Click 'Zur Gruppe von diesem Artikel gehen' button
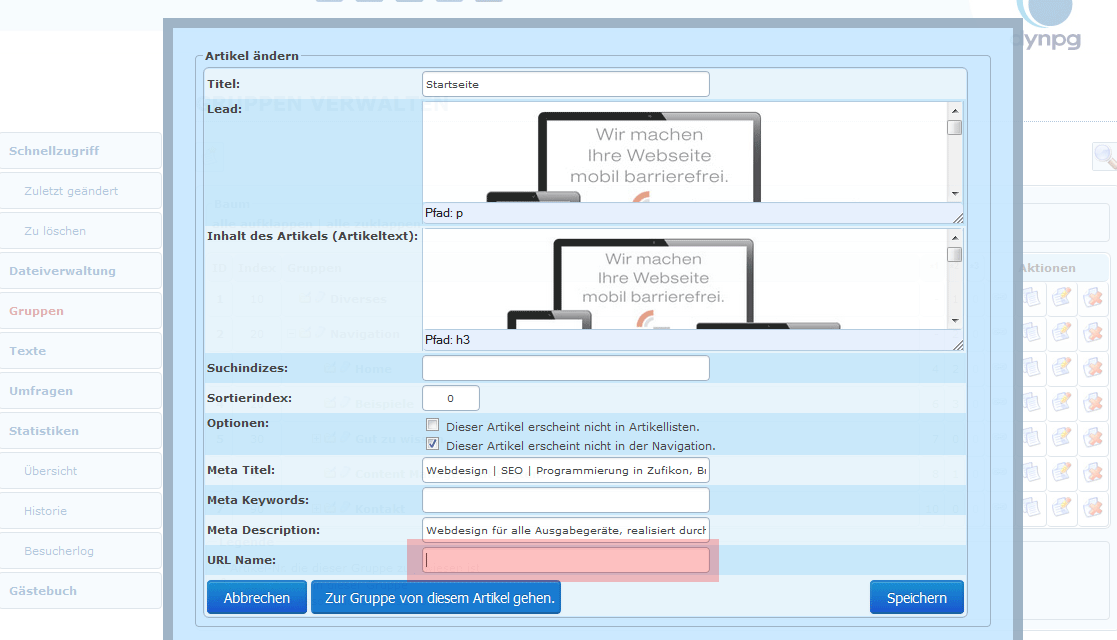 tap(435, 598)
